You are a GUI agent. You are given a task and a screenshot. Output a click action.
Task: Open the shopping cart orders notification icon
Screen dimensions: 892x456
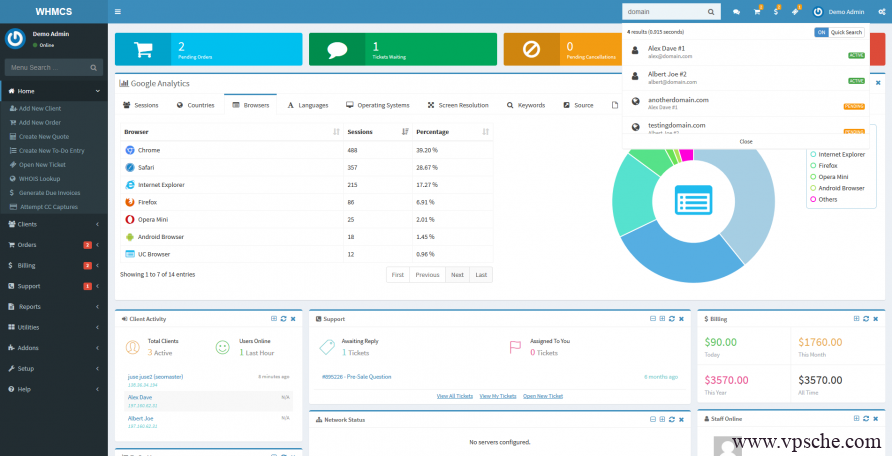point(757,12)
